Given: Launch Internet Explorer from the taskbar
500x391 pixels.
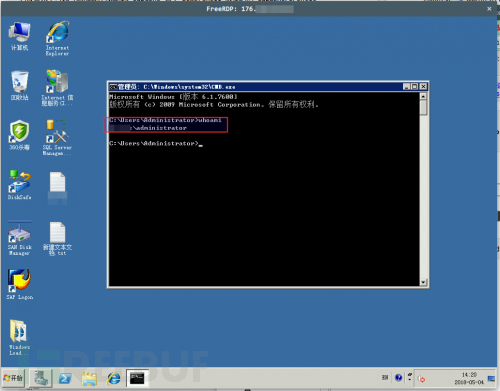Looking at the screenshot, I should 113,378.
